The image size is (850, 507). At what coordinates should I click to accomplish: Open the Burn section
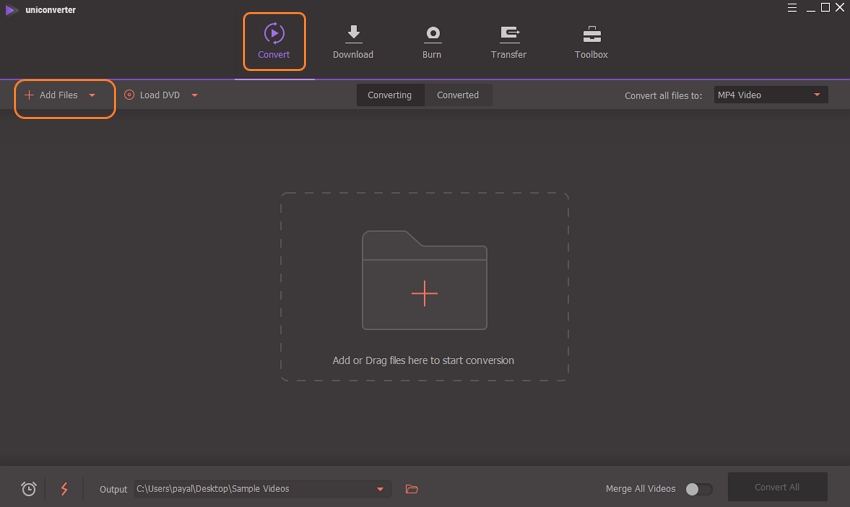(432, 41)
